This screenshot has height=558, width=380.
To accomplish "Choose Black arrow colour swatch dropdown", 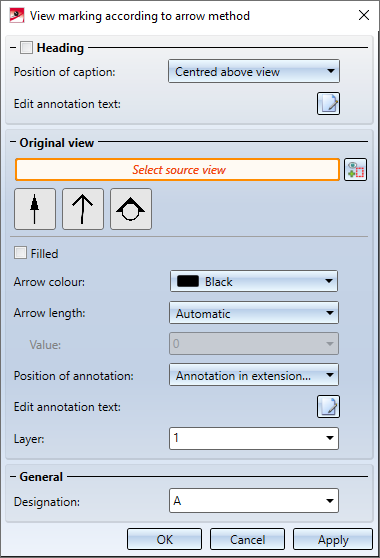I will (x=254, y=281).
